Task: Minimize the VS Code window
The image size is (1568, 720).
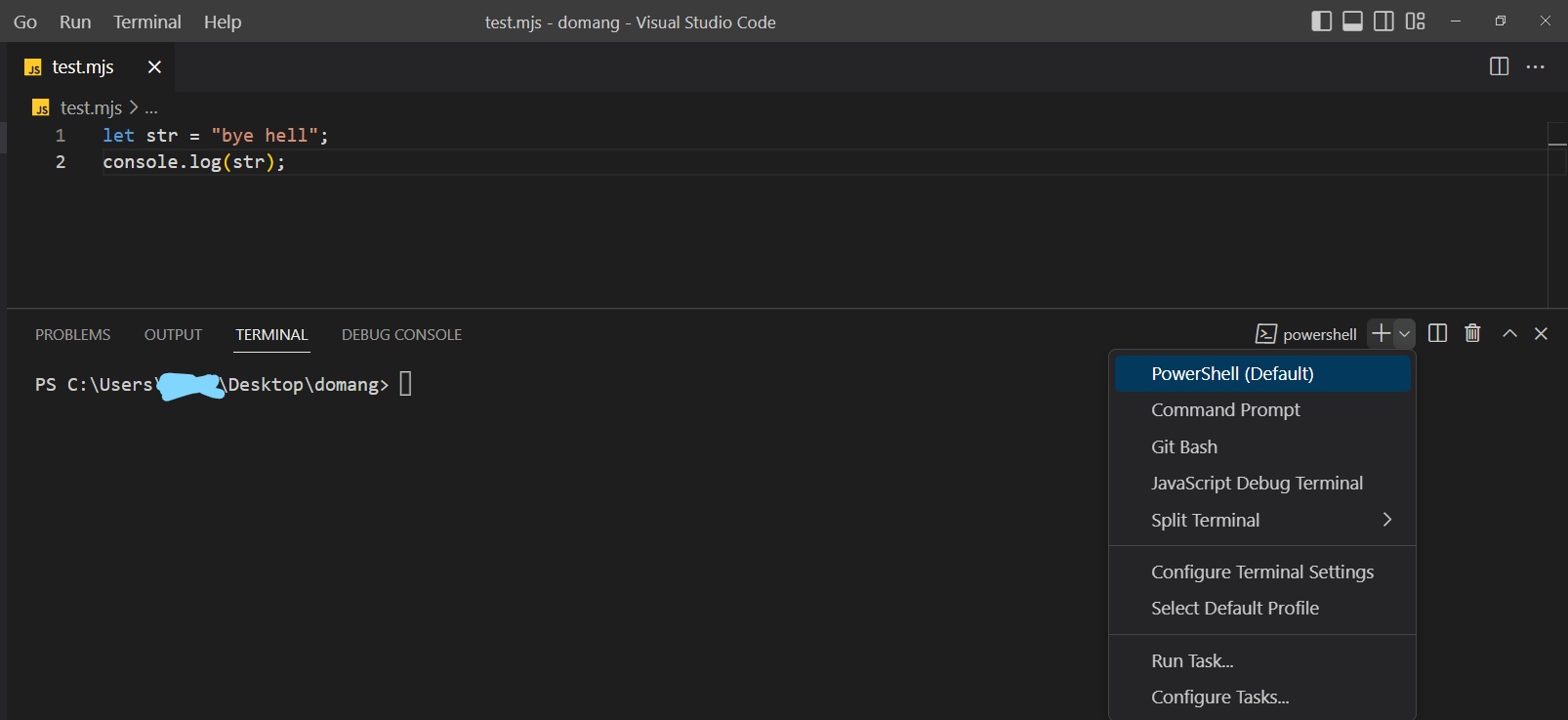Action: tap(1456, 21)
